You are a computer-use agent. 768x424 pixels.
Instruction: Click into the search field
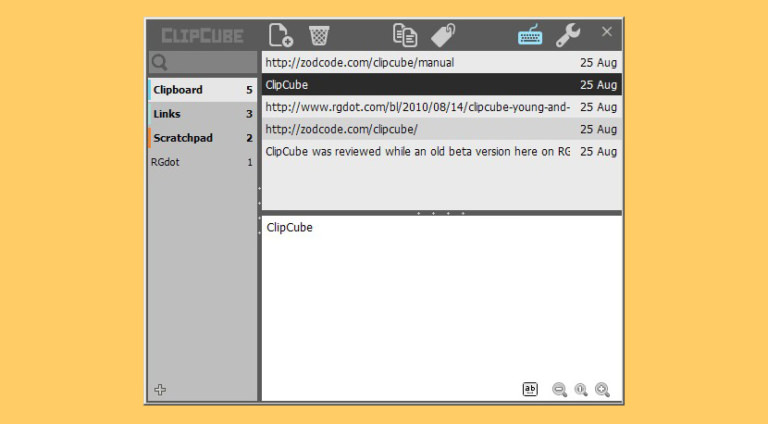click(203, 63)
